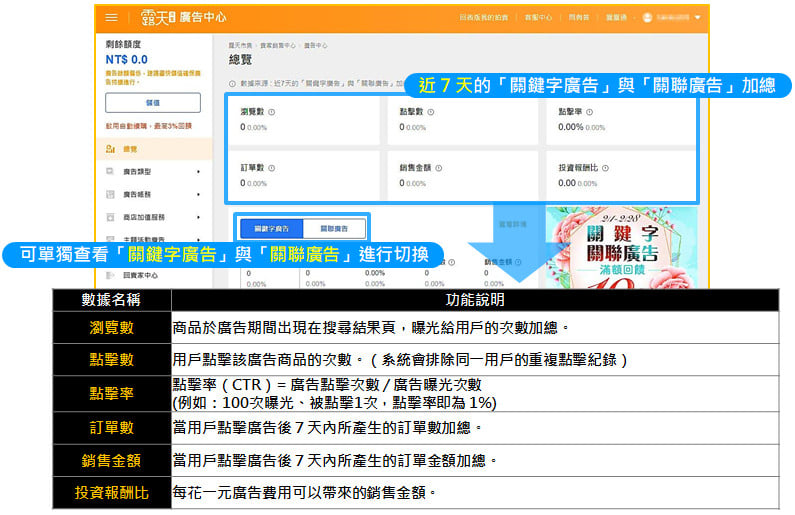Expand the 廣告類型 sidebar submenu
Screen dimensions: 795x515
198,172
